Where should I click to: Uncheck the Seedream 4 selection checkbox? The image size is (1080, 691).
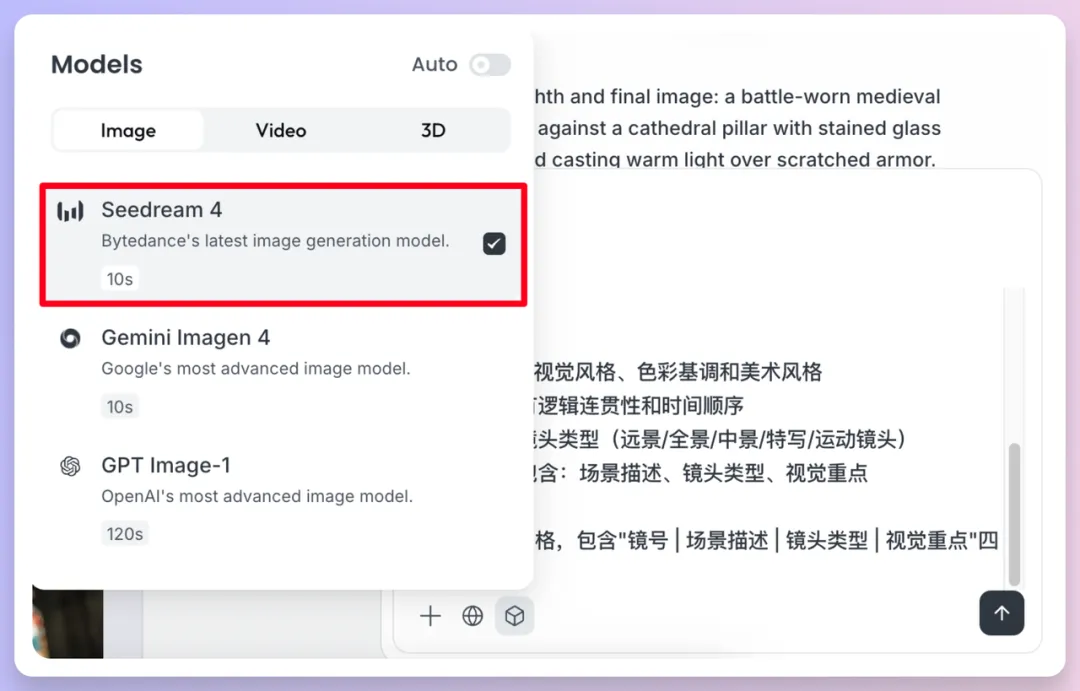494,243
